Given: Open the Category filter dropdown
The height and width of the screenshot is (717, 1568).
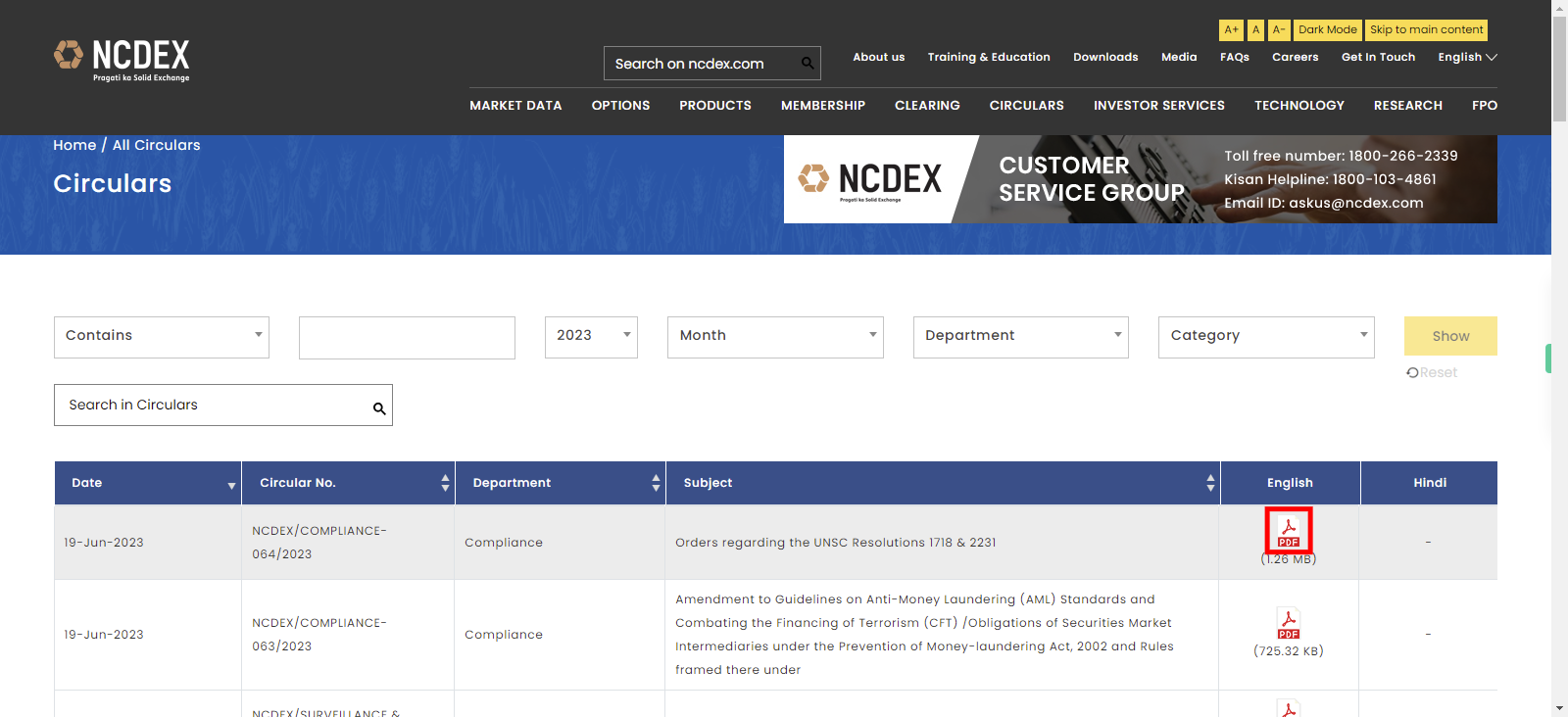Looking at the screenshot, I should (1266, 337).
